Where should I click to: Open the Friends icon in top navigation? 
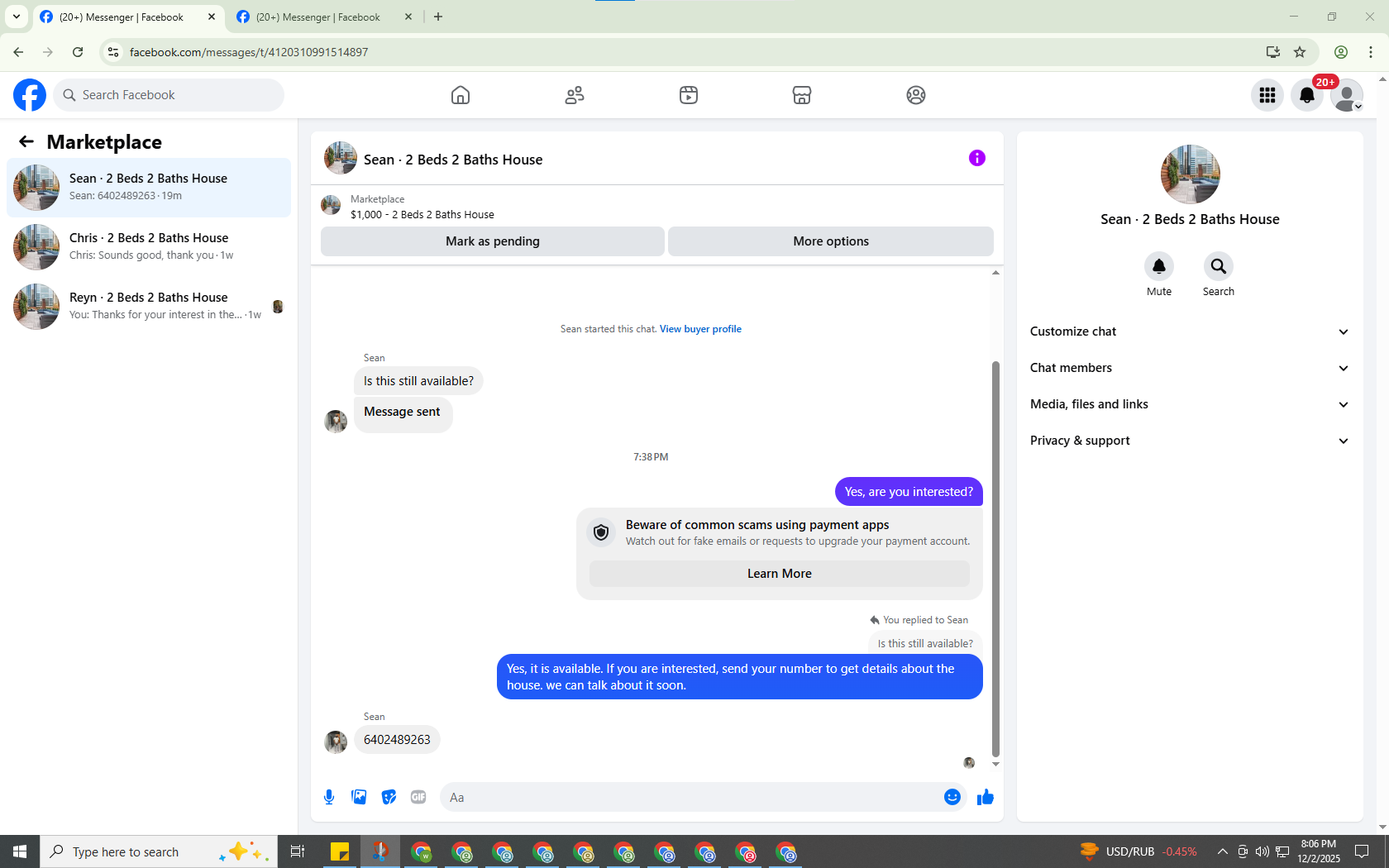tap(575, 95)
